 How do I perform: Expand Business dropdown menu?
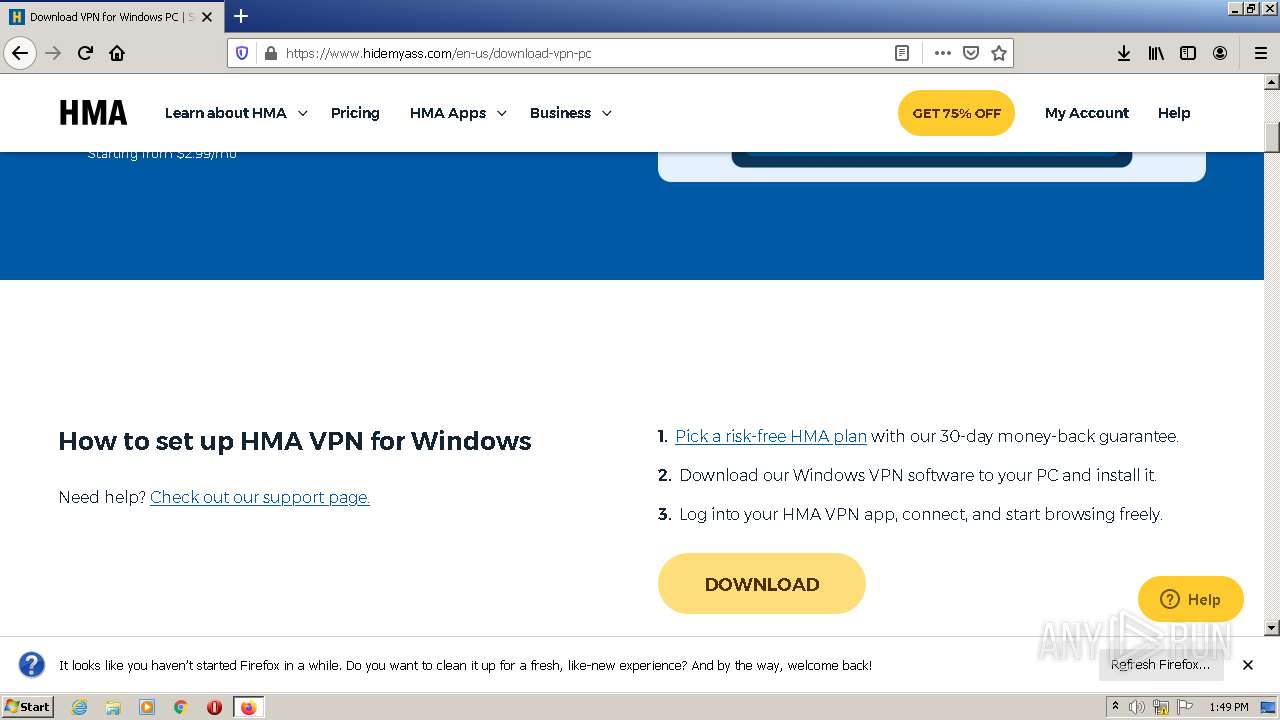571,113
